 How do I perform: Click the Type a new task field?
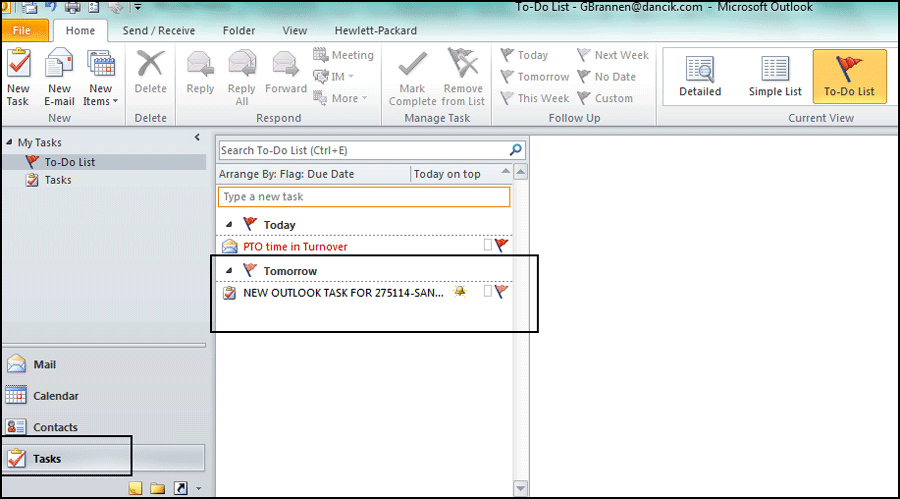point(364,197)
